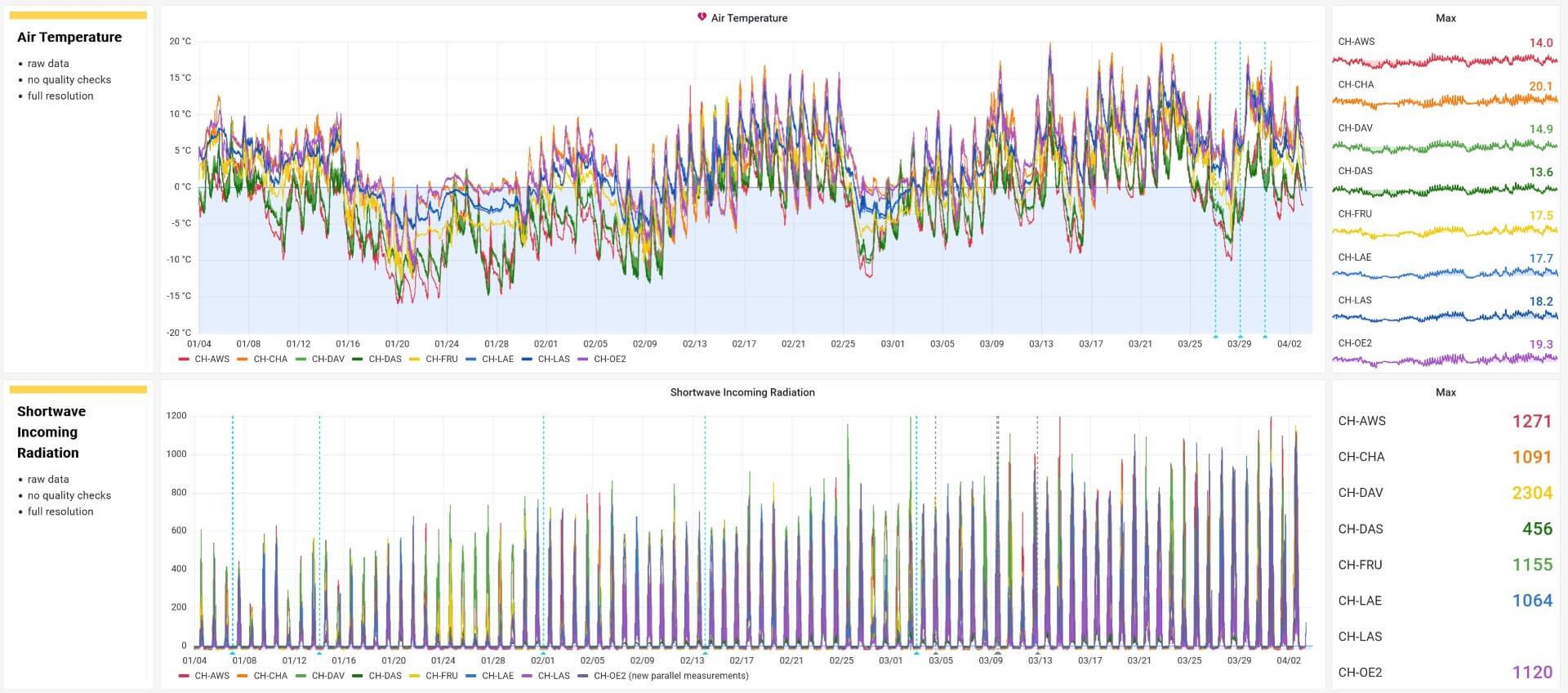Toggle CH-OE2 (new parallel measurements) legend entry
This screenshot has width=1568, height=693.
(x=671, y=676)
